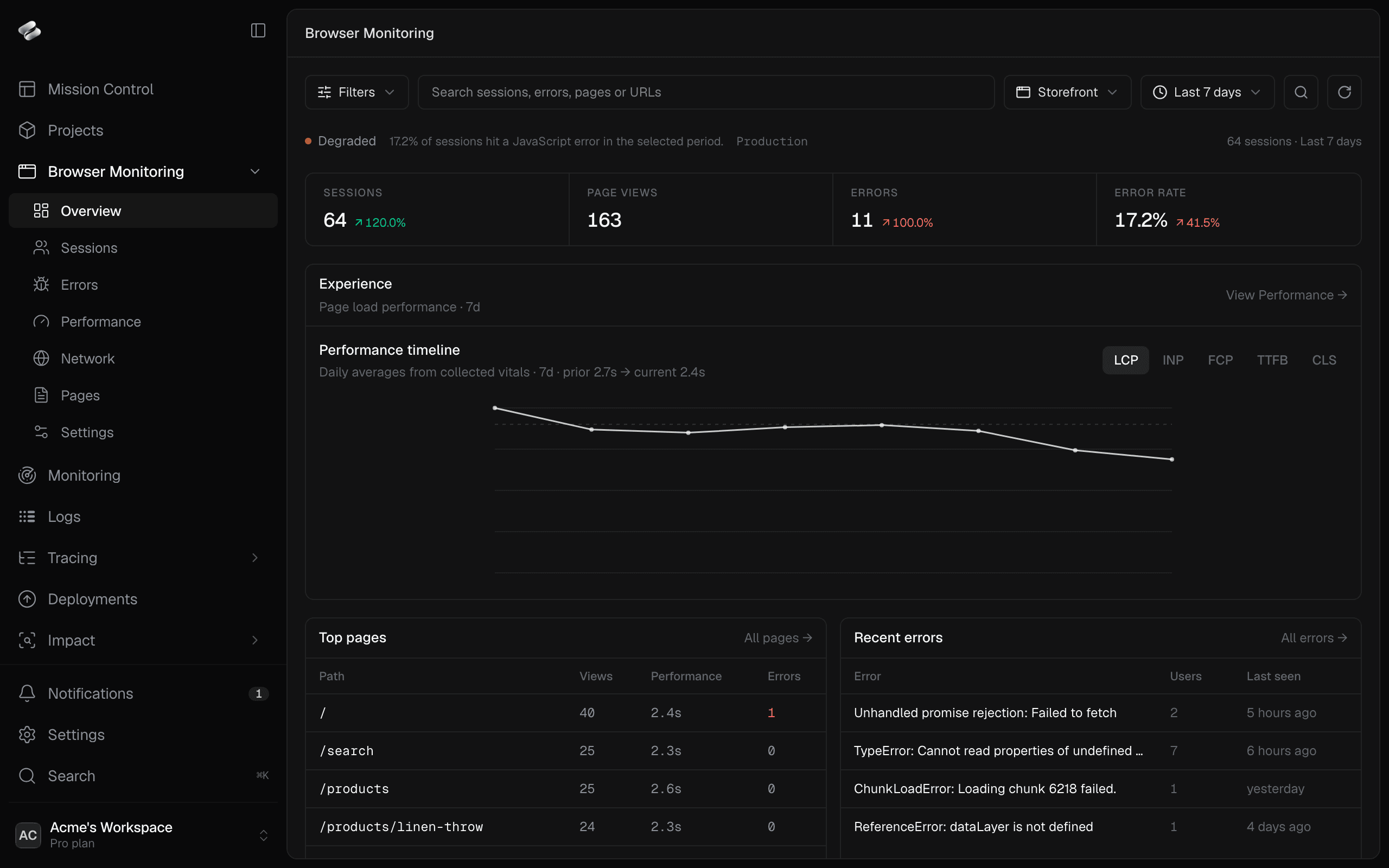
Task: Switch timeline to INP metric
Action: pos(1173,360)
